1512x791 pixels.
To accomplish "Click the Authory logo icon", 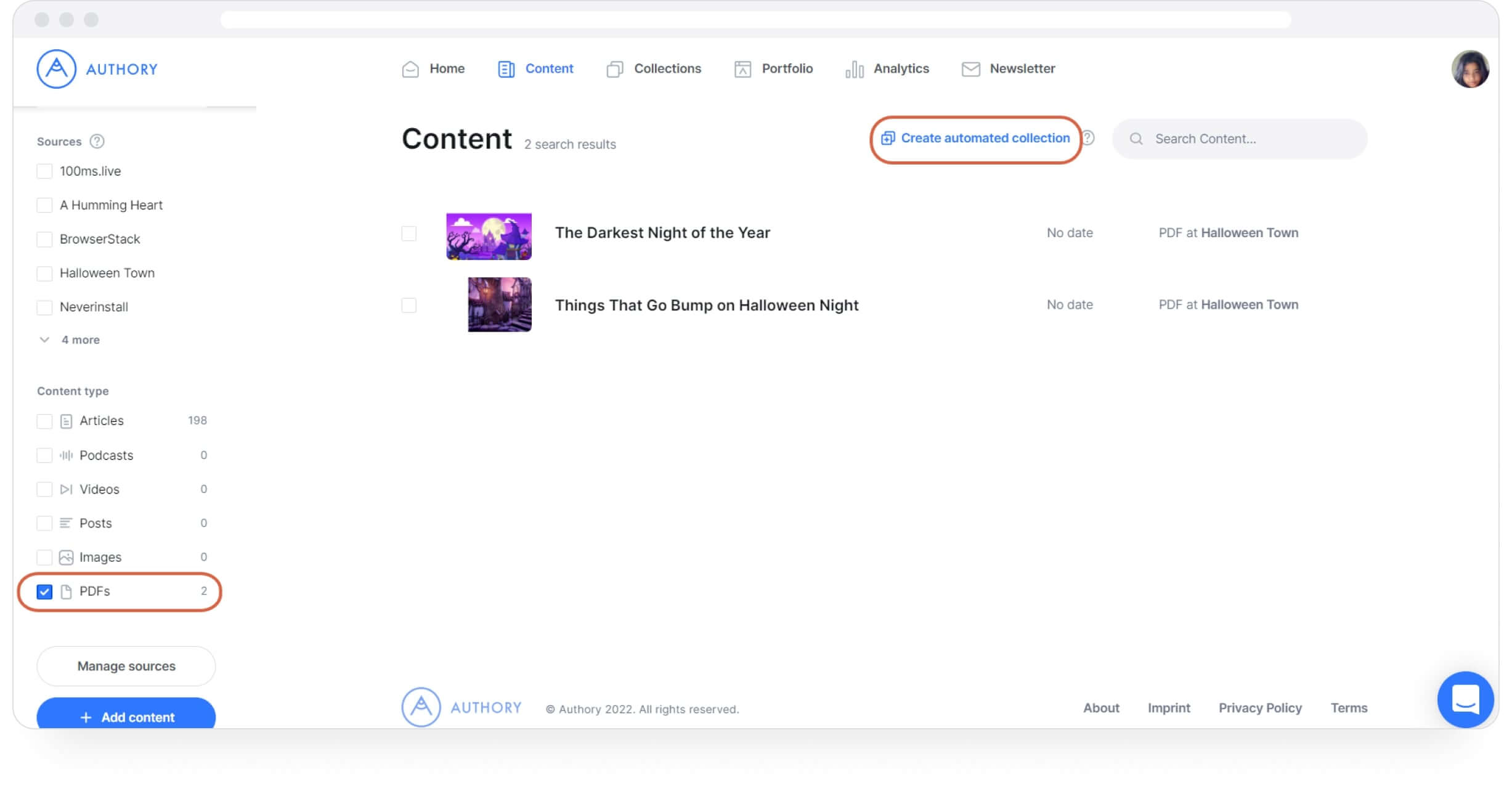I will click(x=55, y=68).
